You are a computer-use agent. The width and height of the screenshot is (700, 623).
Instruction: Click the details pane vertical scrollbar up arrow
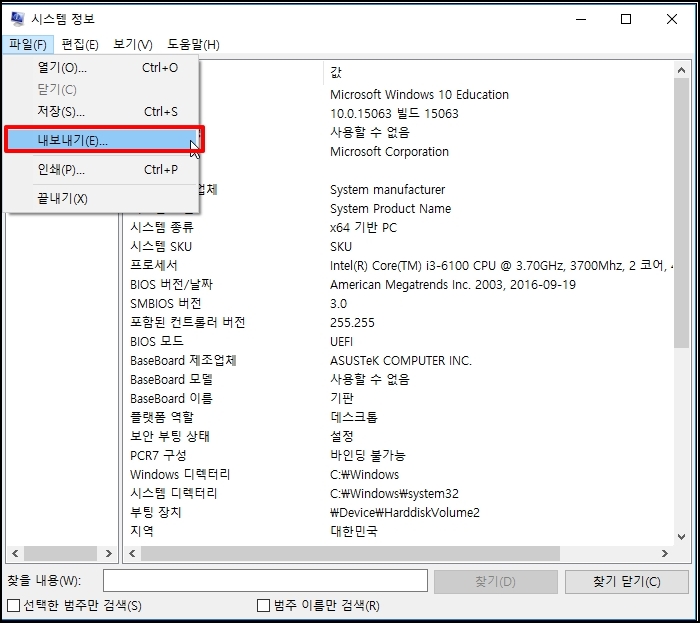(681, 70)
